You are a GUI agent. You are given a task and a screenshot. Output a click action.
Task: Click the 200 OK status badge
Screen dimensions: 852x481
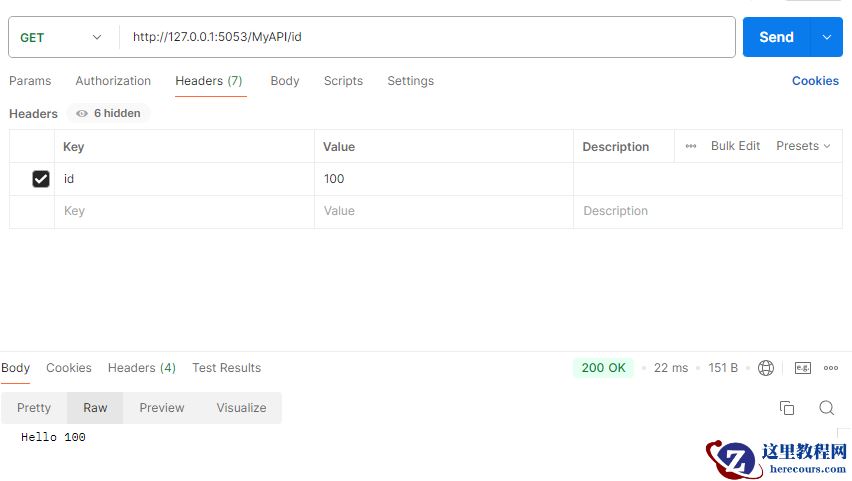coord(603,368)
